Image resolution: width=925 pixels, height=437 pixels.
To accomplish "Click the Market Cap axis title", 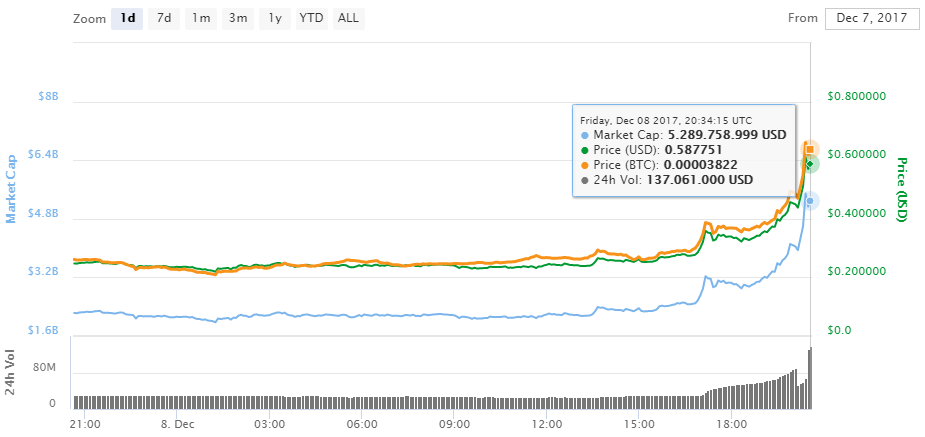I will click(x=11, y=187).
